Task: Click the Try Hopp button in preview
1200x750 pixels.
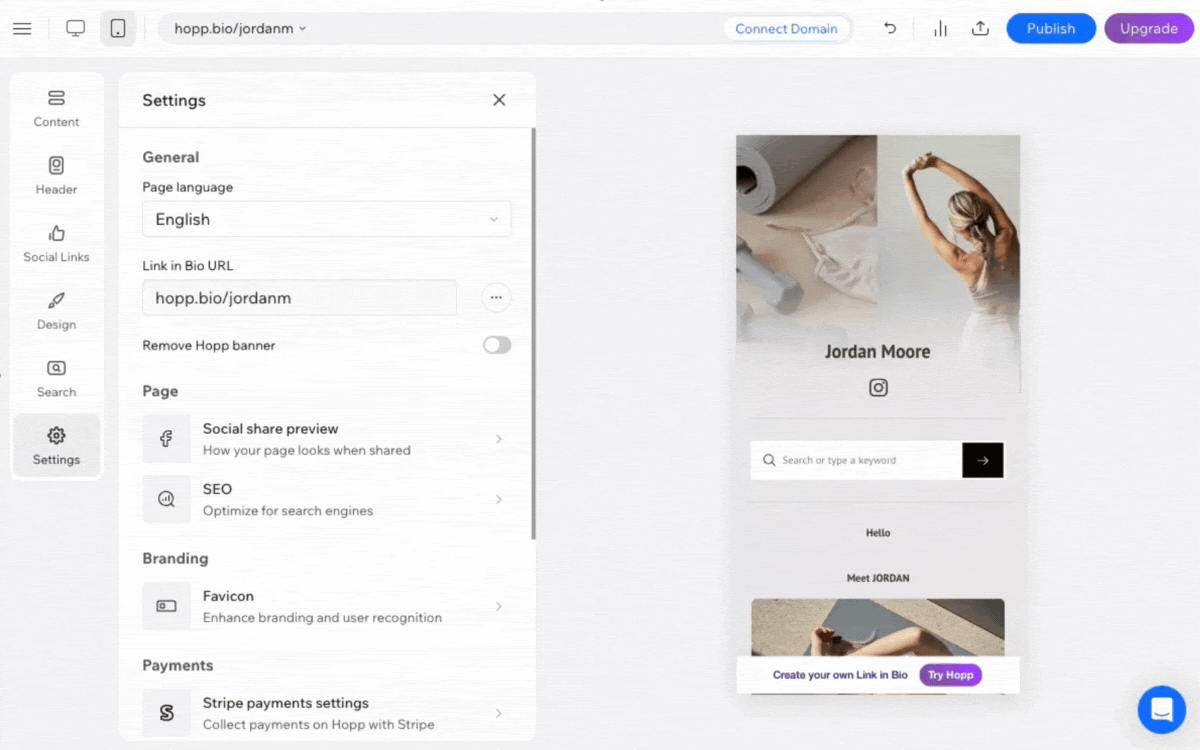Action: click(950, 675)
